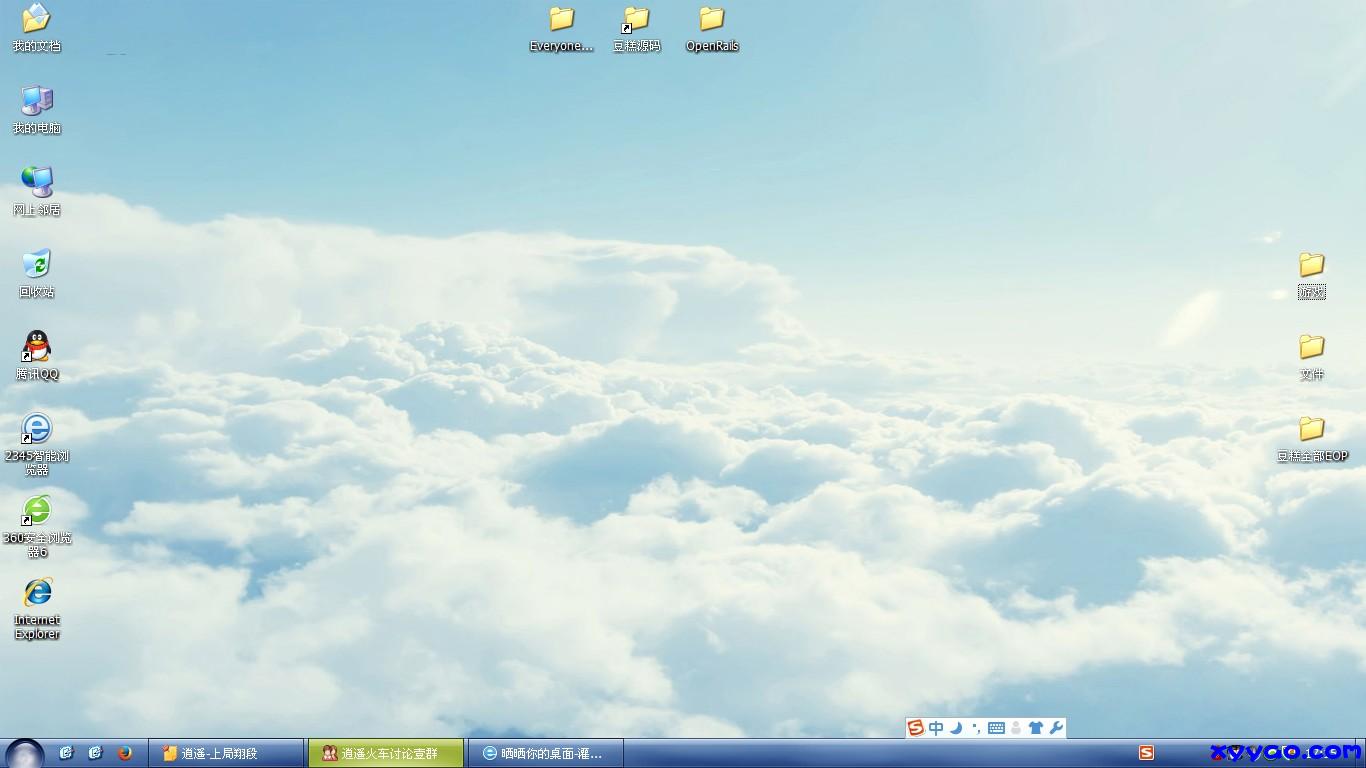The height and width of the screenshot is (768, 1366).
Task: Launch Firefox from quick launch bar
Action: [x=125, y=753]
